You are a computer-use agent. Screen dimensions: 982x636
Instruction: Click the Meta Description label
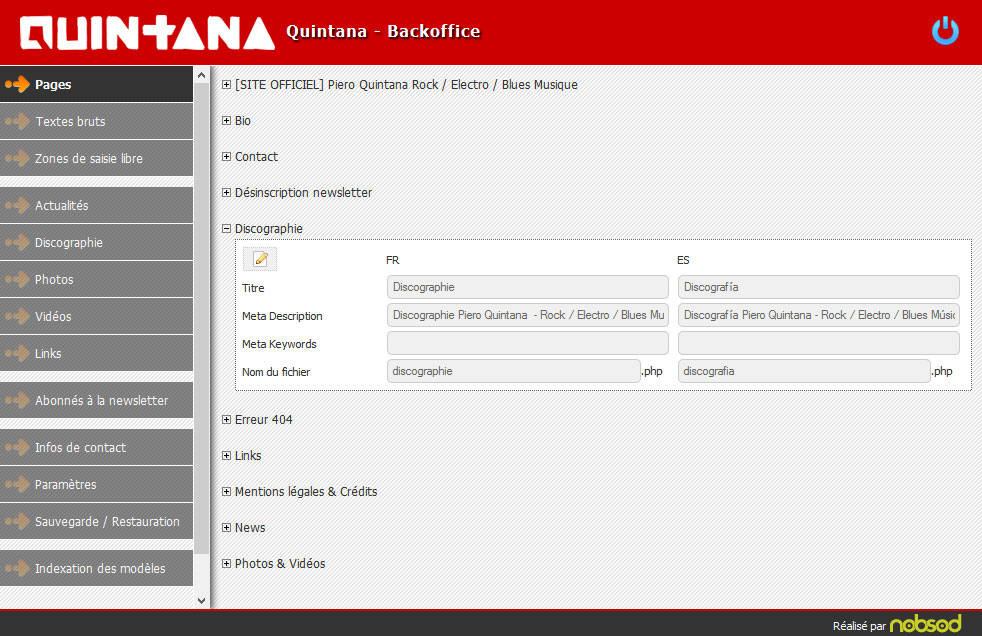[x=282, y=316]
